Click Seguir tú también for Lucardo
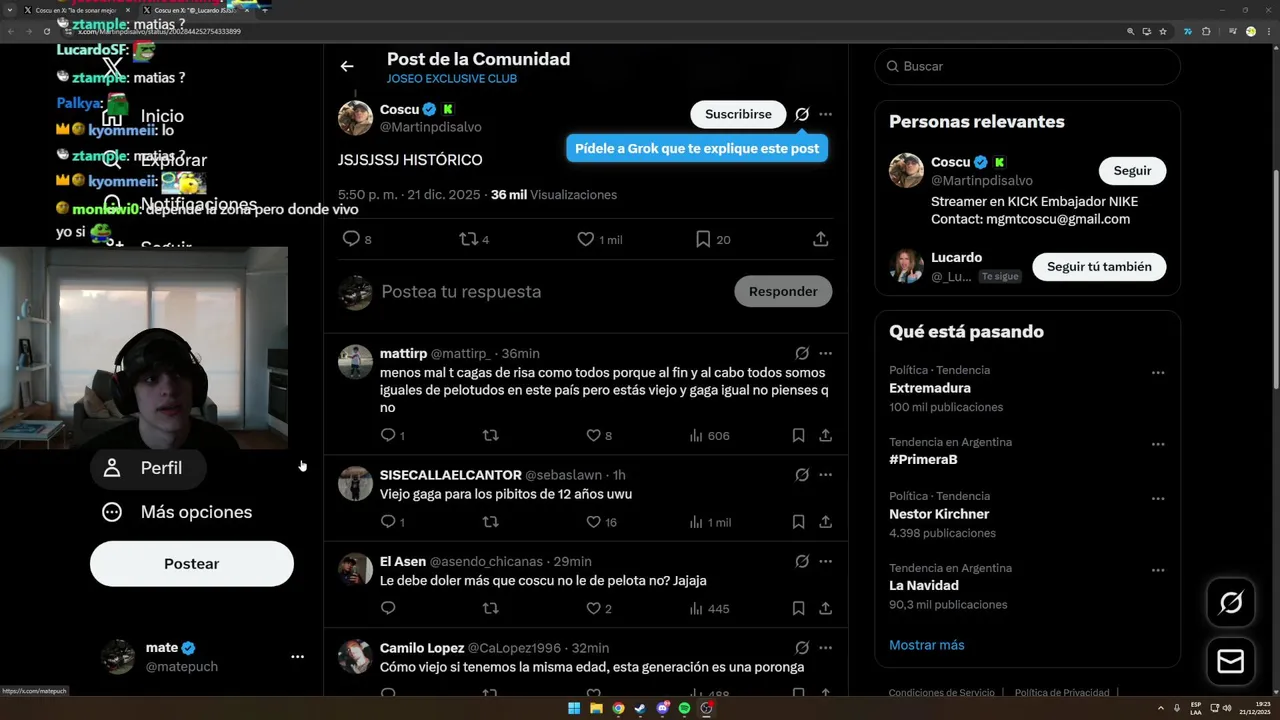This screenshot has width=1280, height=720. [x=1099, y=267]
